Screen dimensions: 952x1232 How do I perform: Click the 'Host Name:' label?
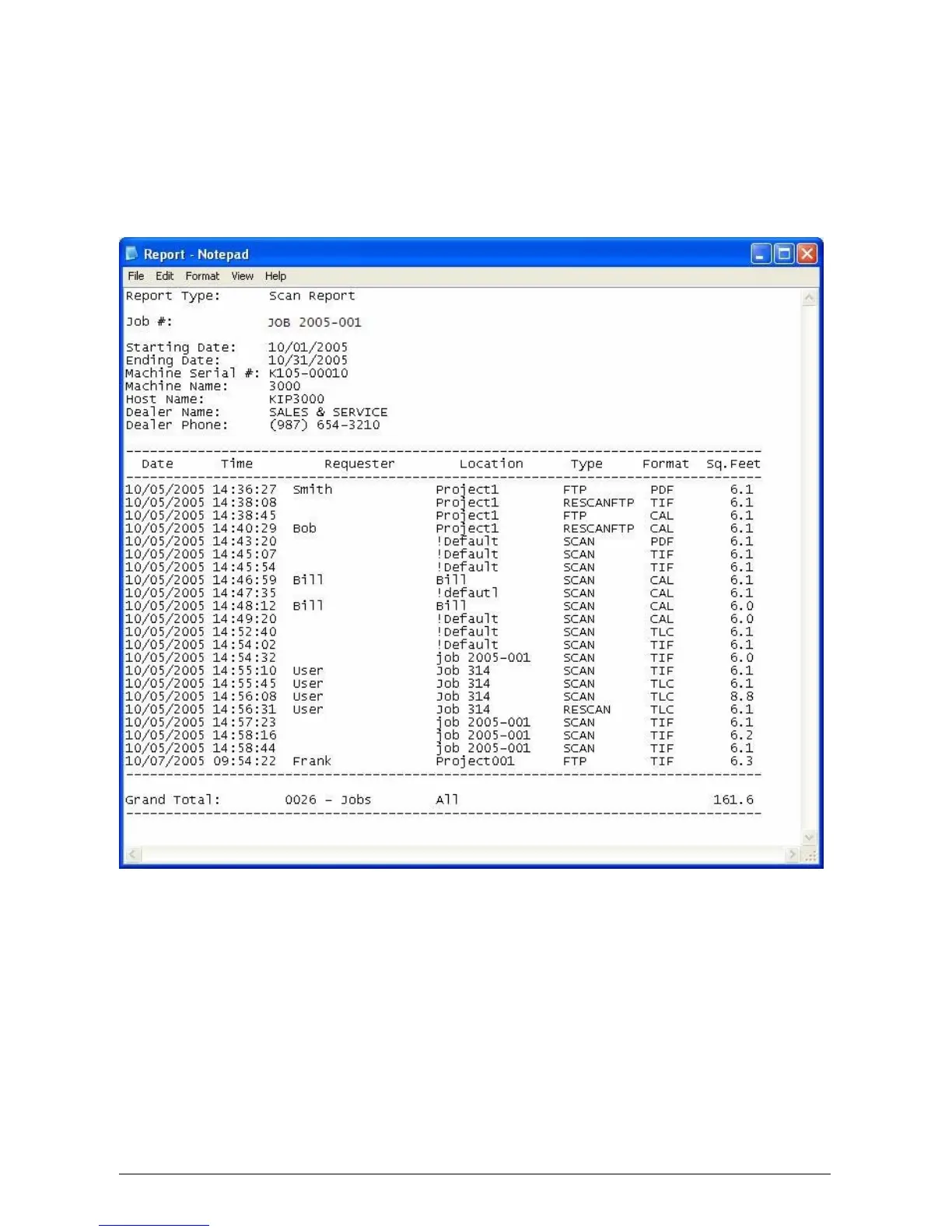[165, 400]
